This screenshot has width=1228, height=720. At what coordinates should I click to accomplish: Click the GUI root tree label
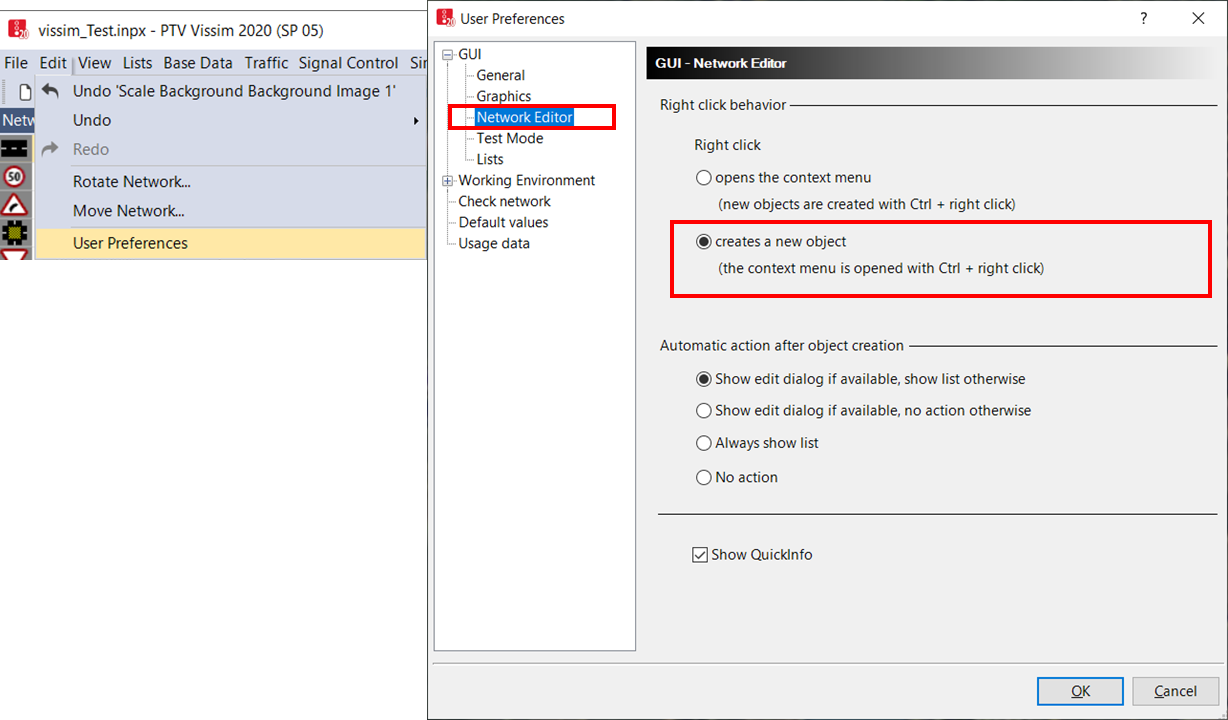coord(470,54)
